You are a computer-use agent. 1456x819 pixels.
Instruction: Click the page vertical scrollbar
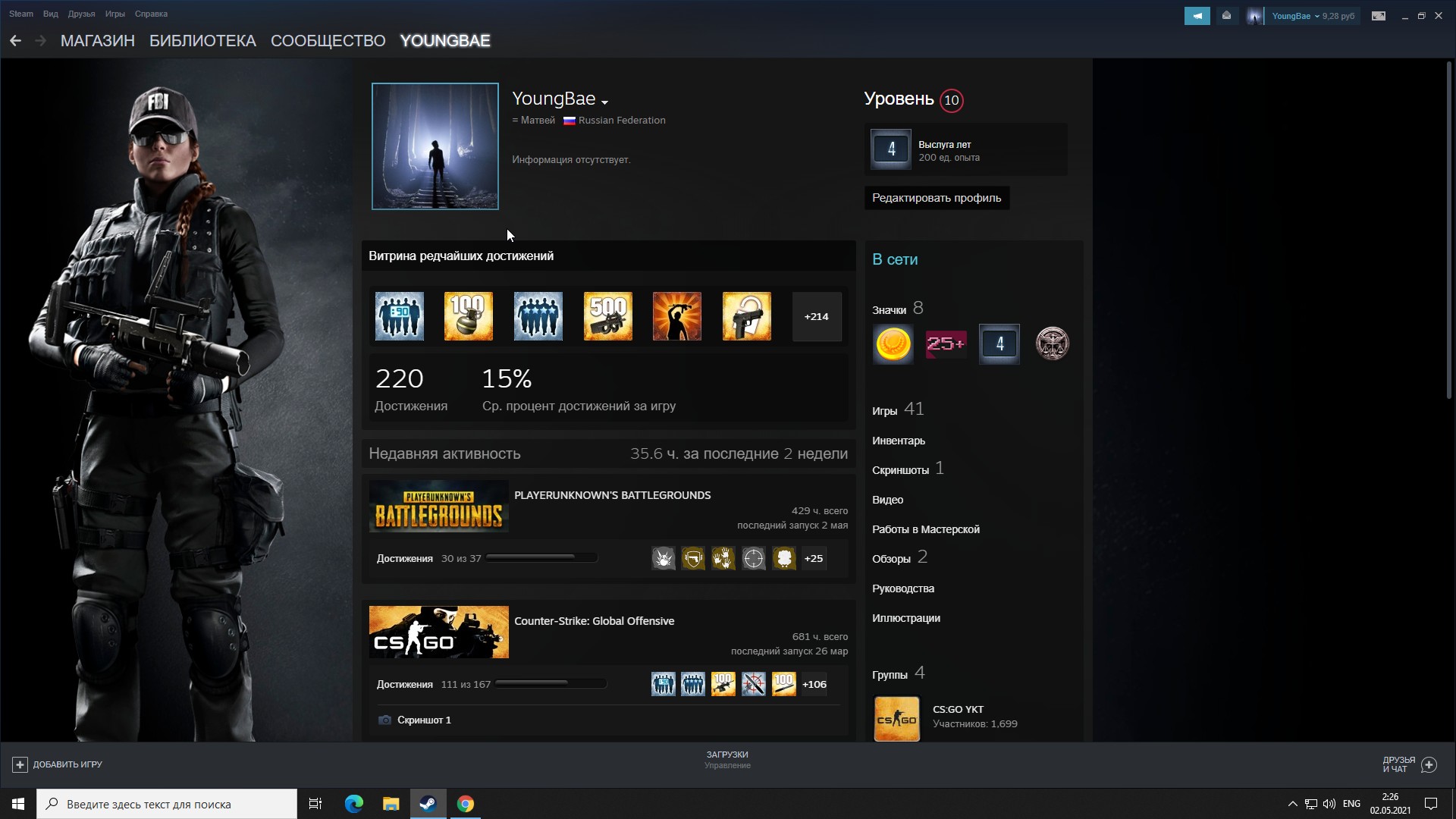tap(1449, 229)
